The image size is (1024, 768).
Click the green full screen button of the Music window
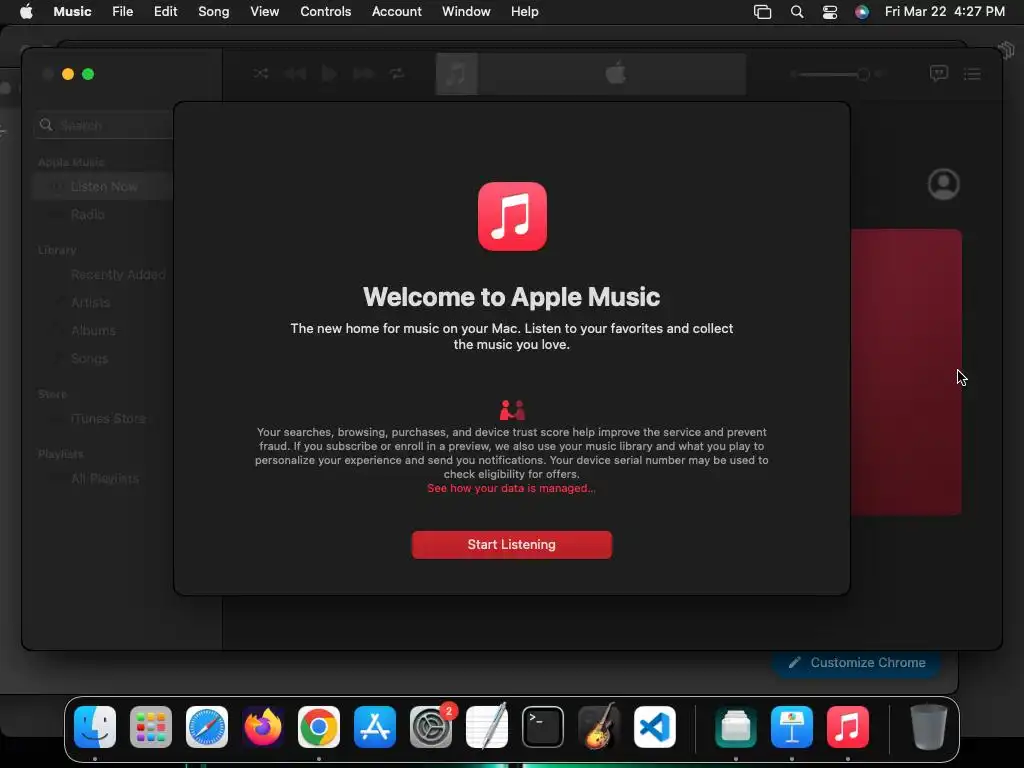[88, 74]
